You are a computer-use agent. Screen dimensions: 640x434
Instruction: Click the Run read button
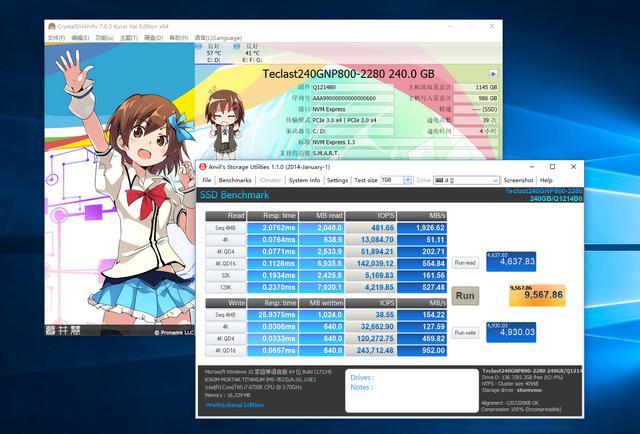pyautogui.click(x=465, y=263)
